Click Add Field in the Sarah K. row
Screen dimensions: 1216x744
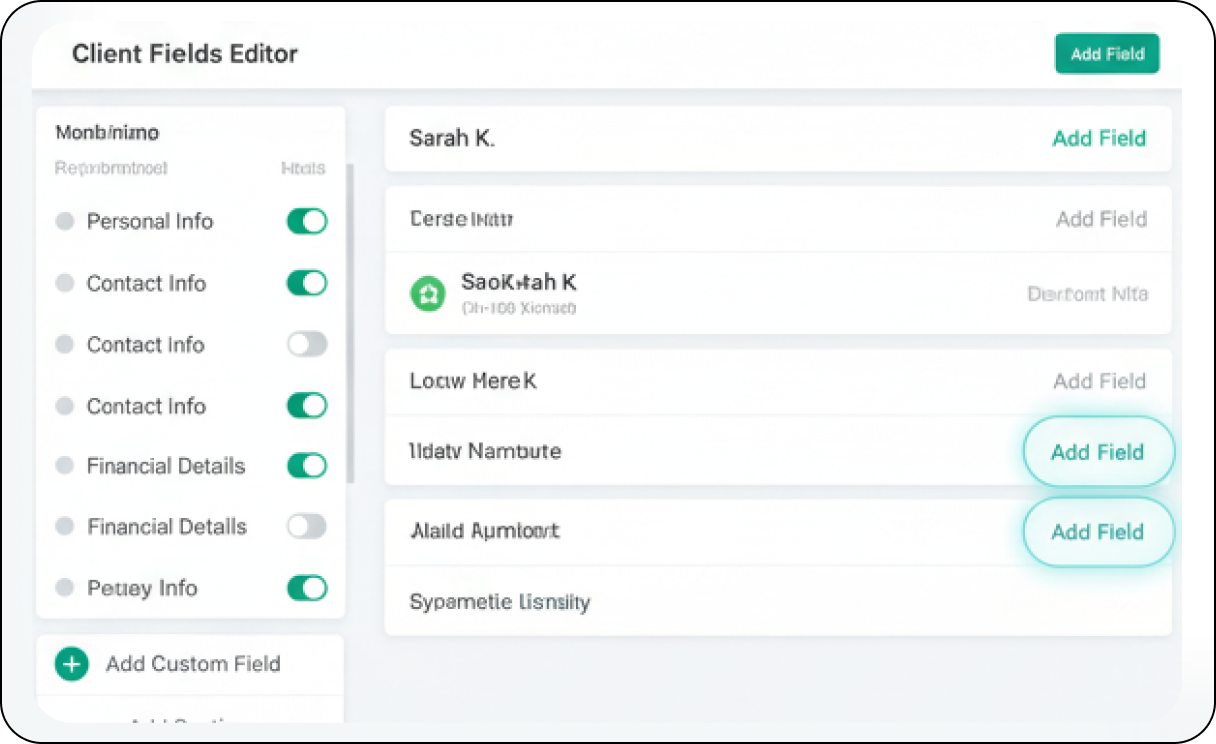click(x=1098, y=139)
